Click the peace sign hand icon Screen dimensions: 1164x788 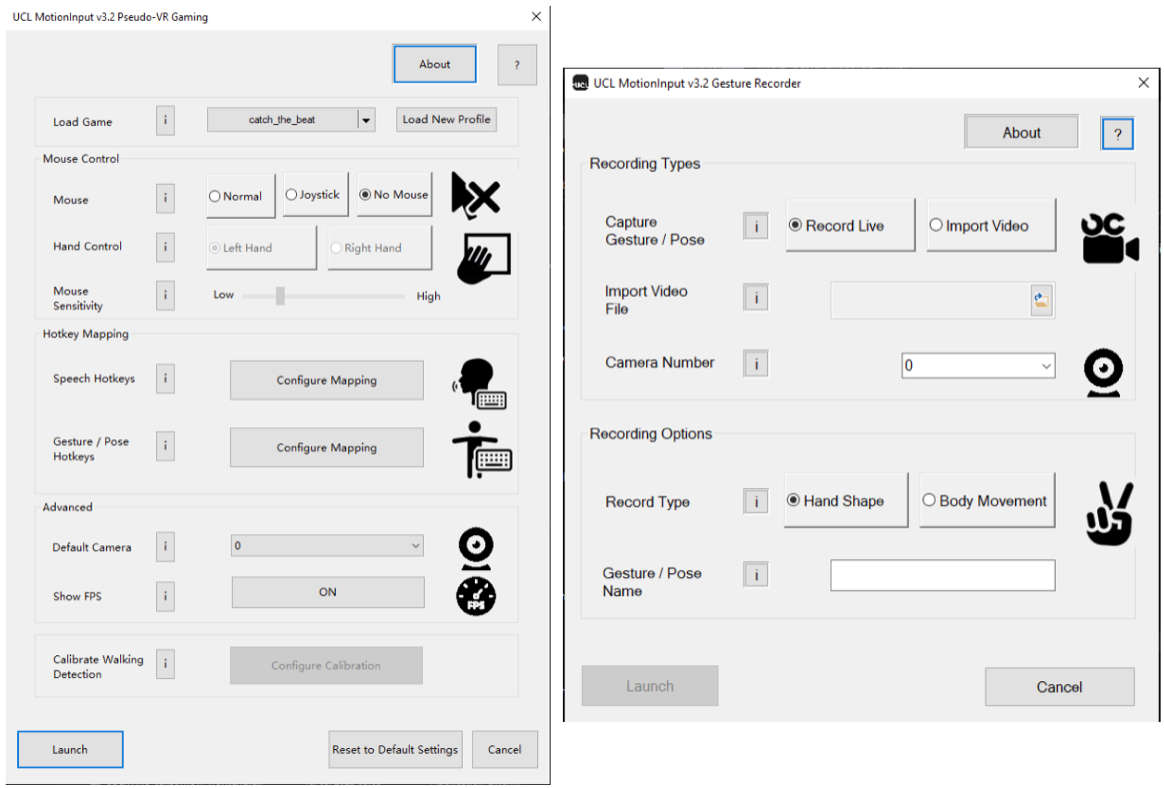[x=1108, y=514]
